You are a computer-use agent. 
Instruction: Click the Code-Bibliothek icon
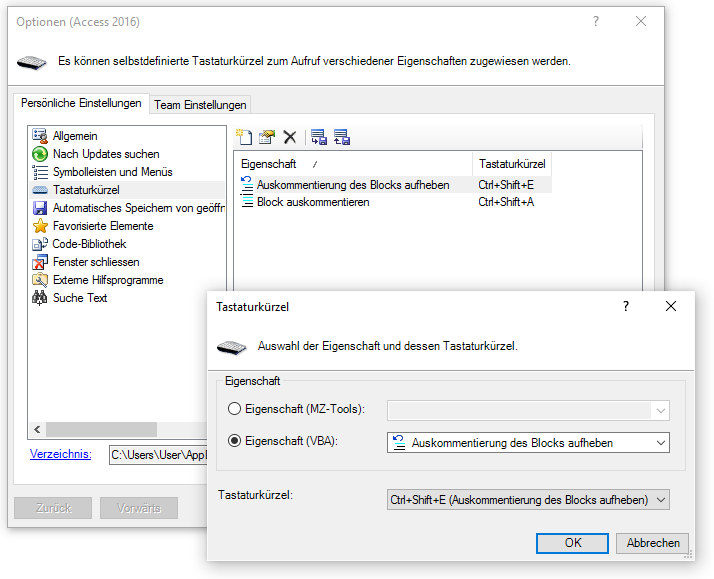(x=40, y=244)
